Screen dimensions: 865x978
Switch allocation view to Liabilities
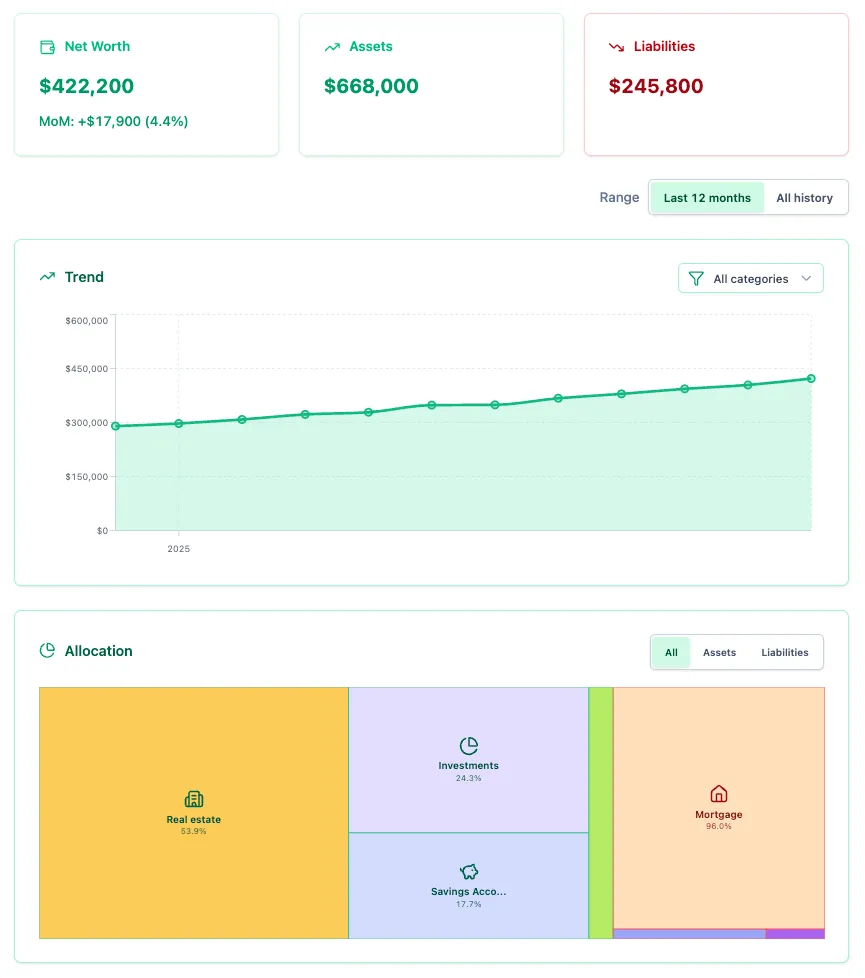784,652
